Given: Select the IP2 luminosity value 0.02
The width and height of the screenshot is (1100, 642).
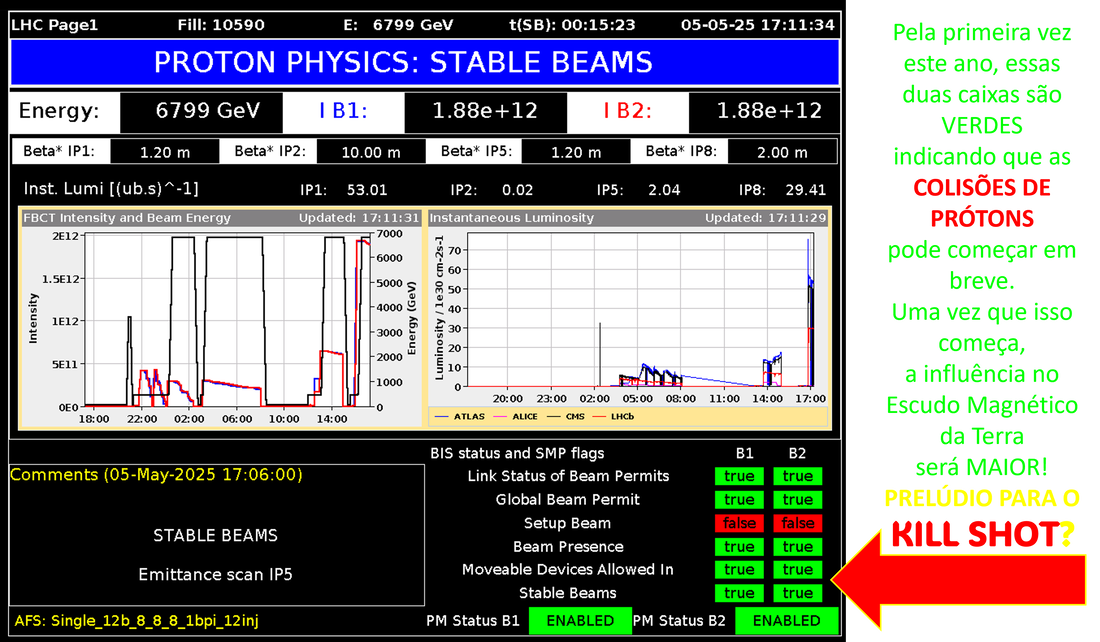Looking at the screenshot, I should tap(518, 190).
